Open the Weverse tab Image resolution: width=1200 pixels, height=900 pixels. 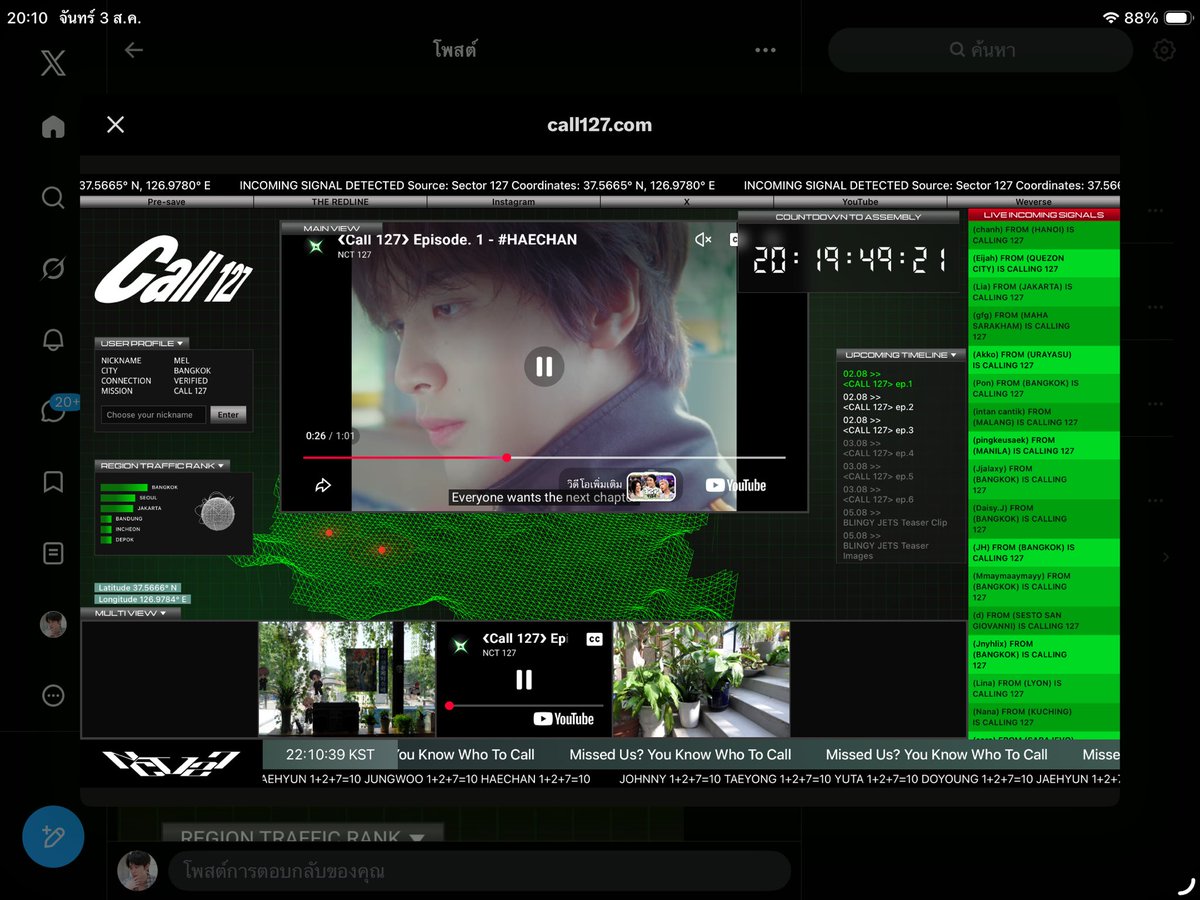pyautogui.click(x=1033, y=202)
